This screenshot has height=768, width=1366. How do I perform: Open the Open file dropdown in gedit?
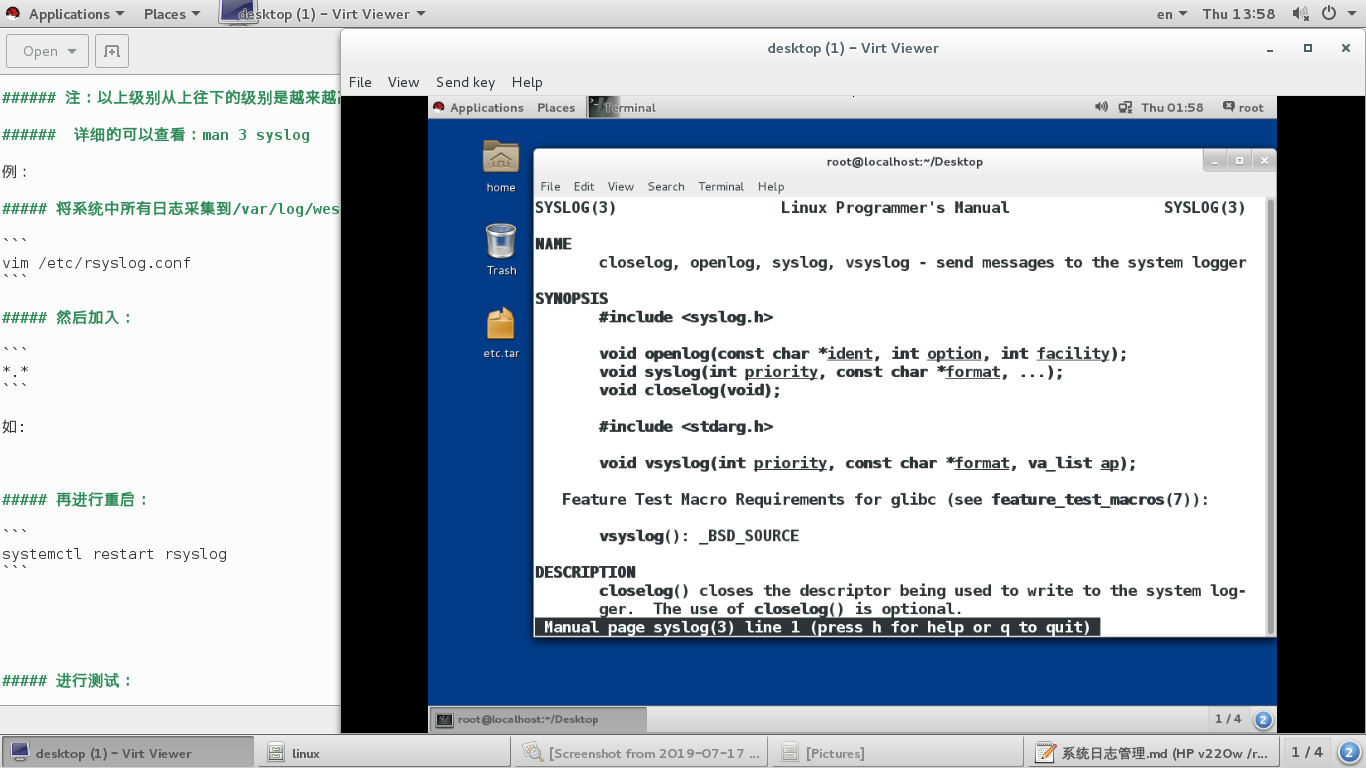[46, 50]
